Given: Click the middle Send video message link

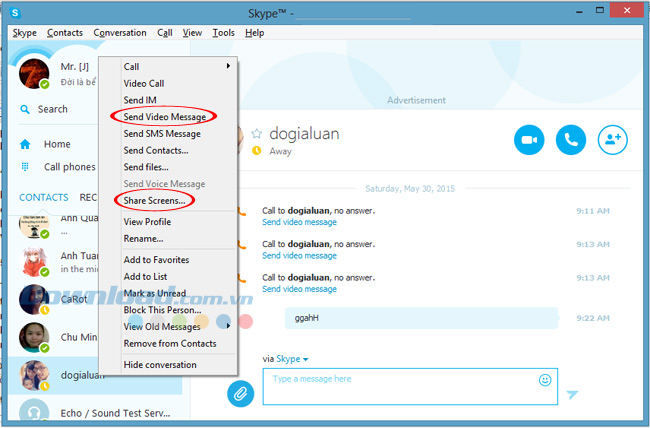Looking at the screenshot, I should tap(299, 255).
